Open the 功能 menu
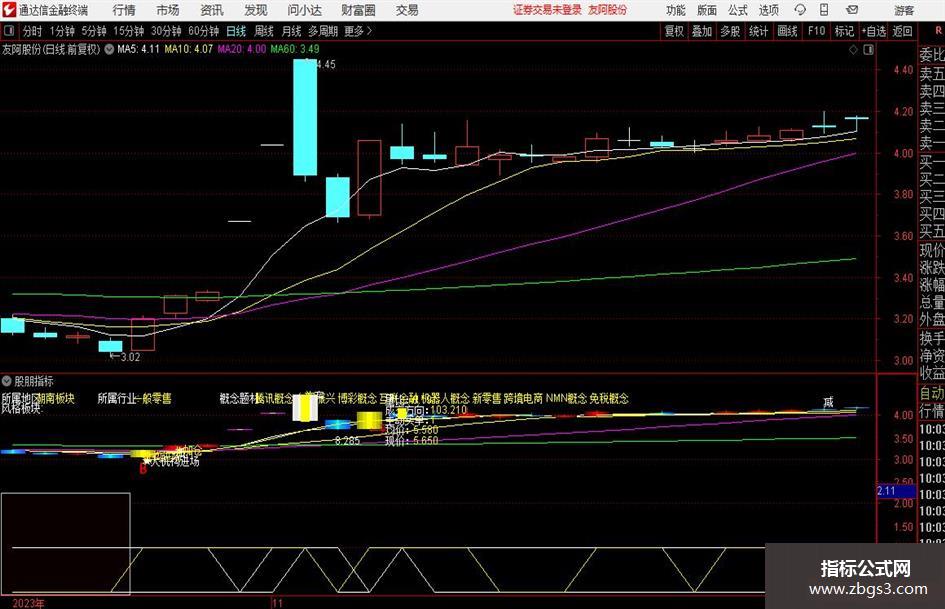The height and width of the screenshot is (609, 945). click(x=676, y=10)
